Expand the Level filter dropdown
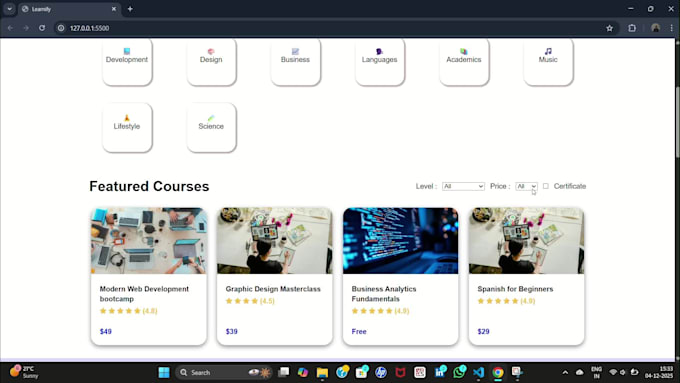 [x=463, y=186]
